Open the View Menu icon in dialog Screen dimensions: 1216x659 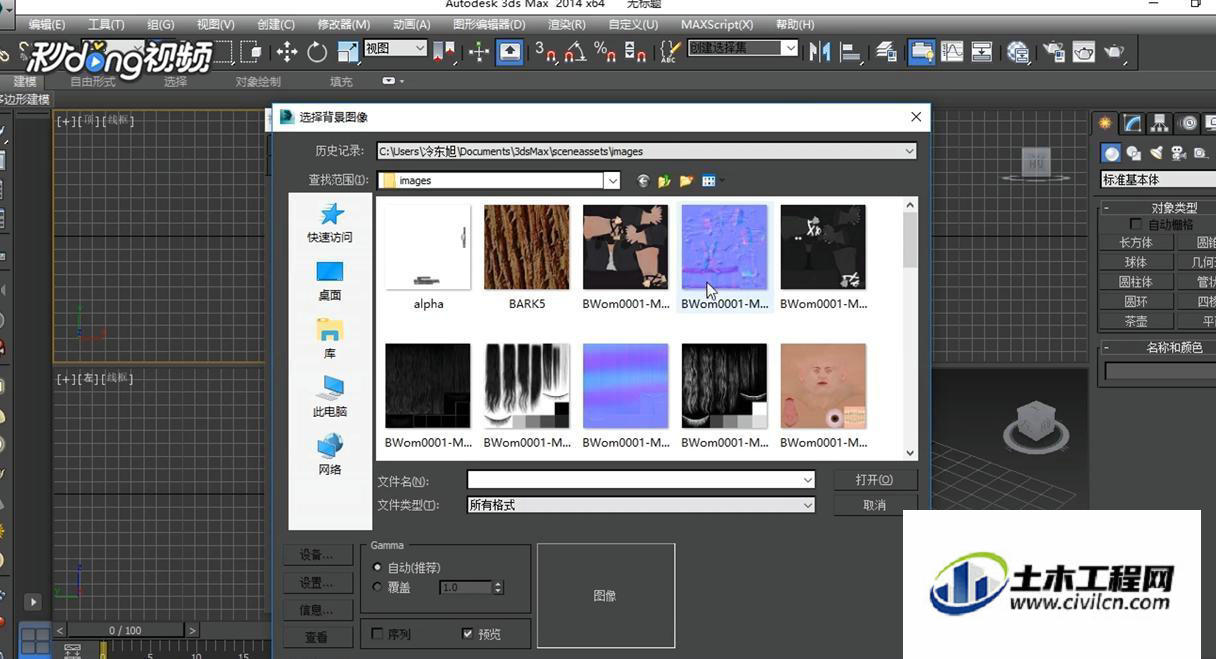click(710, 181)
